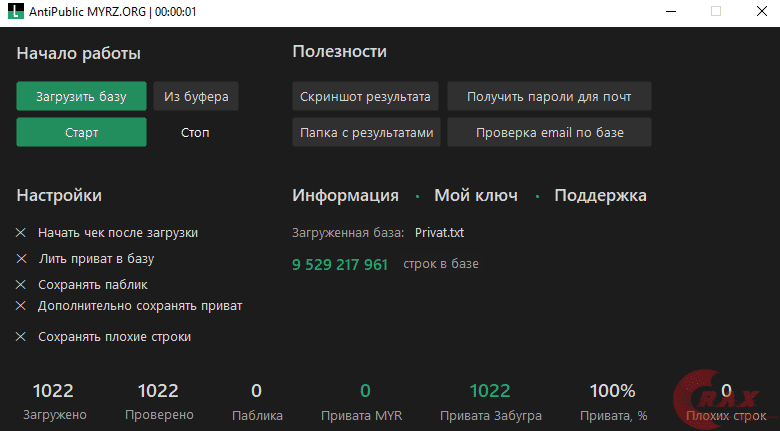The width and height of the screenshot is (780, 431).
Task: Switch to the Мой ключ tab
Action: coord(476,195)
